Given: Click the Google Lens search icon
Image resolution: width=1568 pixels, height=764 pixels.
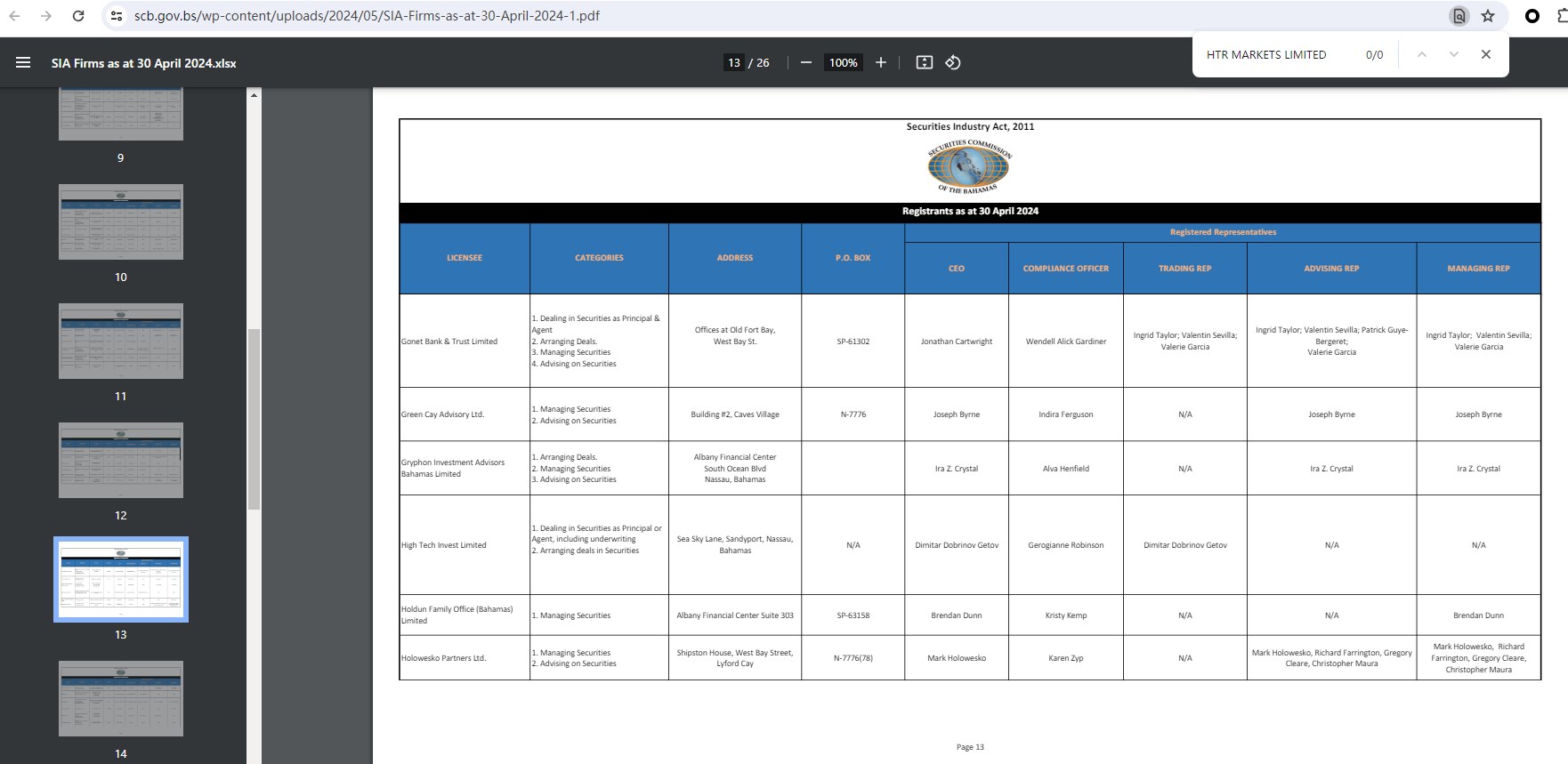Looking at the screenshot, I should pos(1459,16).
